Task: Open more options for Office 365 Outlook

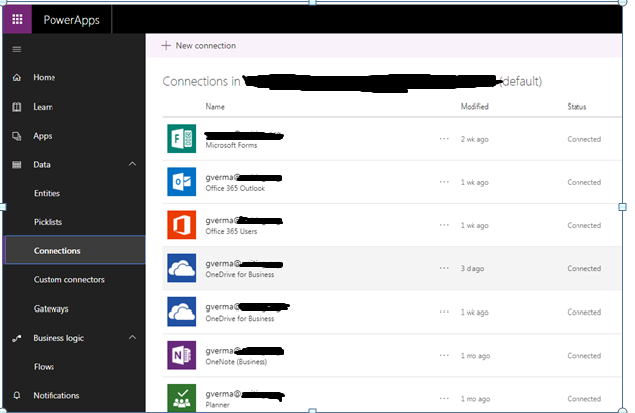Action: click(444, 182)
